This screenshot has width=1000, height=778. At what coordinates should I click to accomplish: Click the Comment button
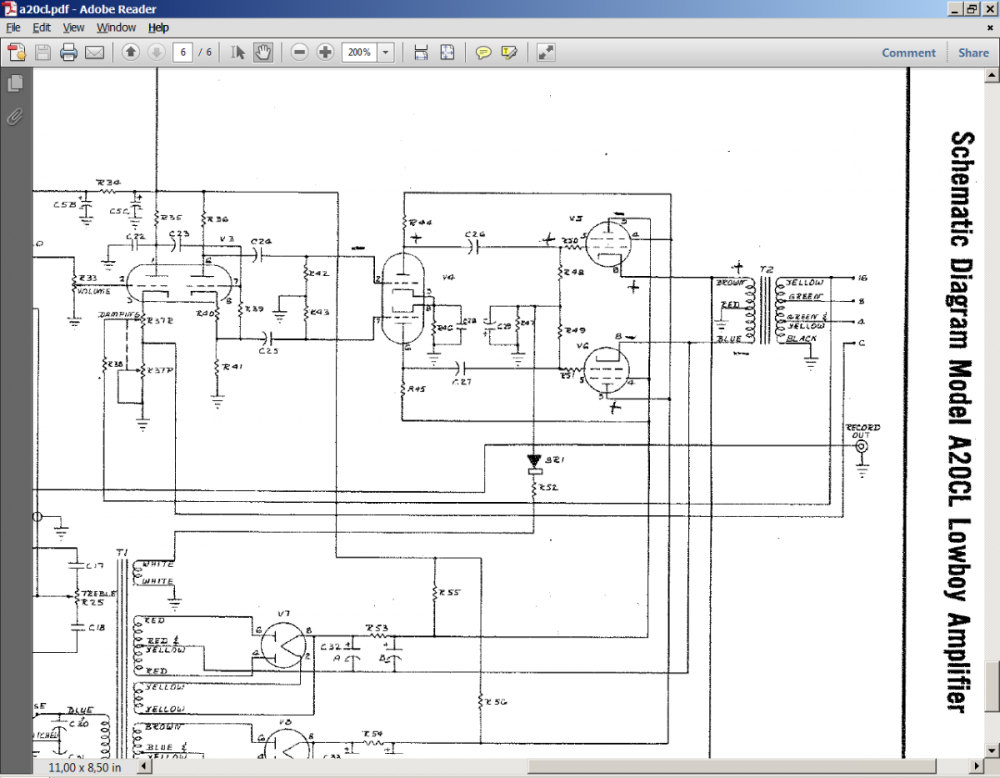click(908, 52)
